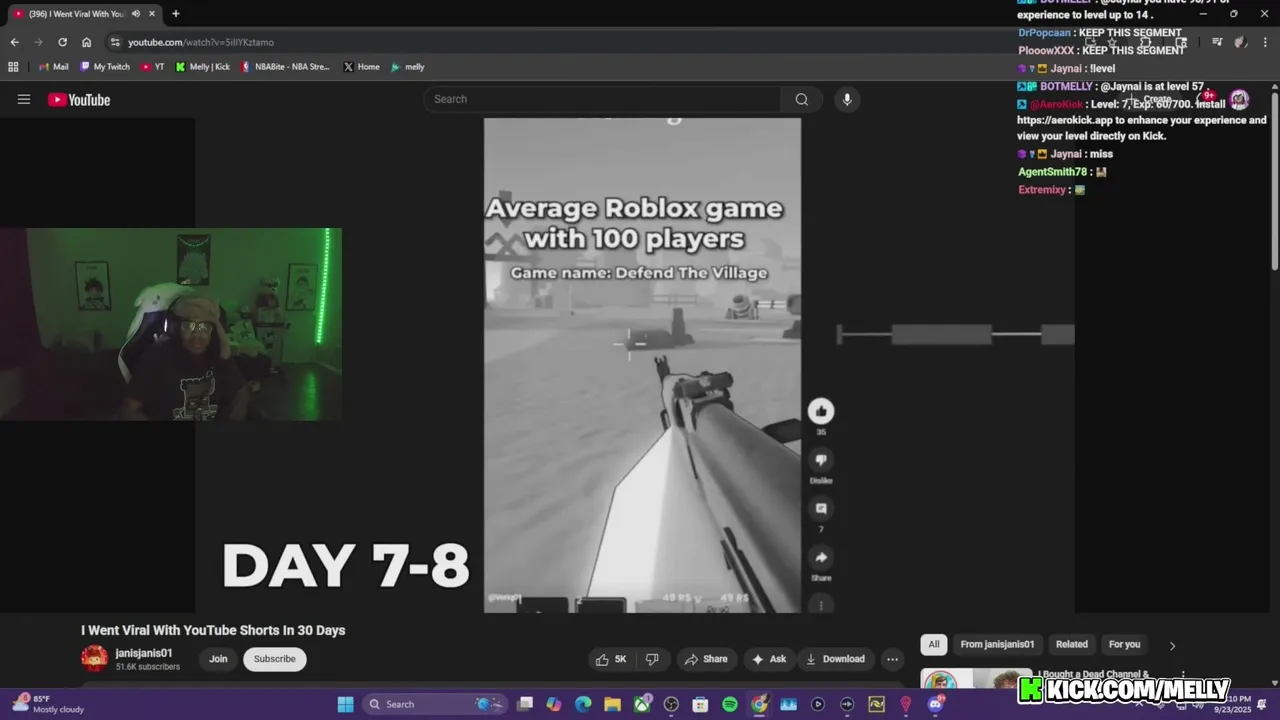1280x720 pixels.
Task: Open File Explorer from the taskbar
Action: pyautogui.click(x=612, y=704)
